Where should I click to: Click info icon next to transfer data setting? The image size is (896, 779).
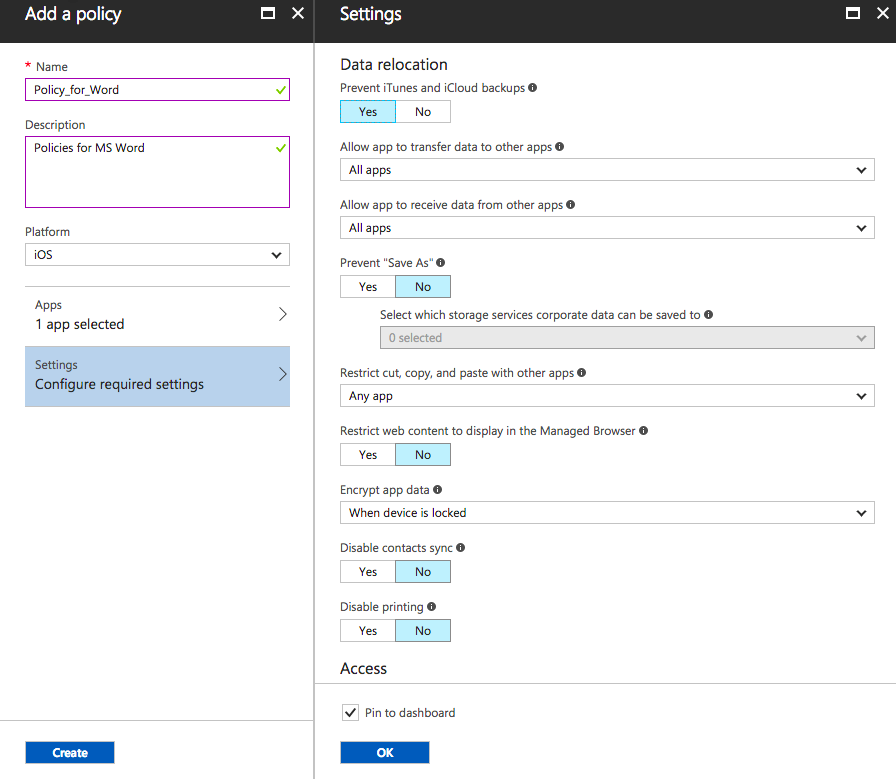pyautogui.click(x=560, y=147)
